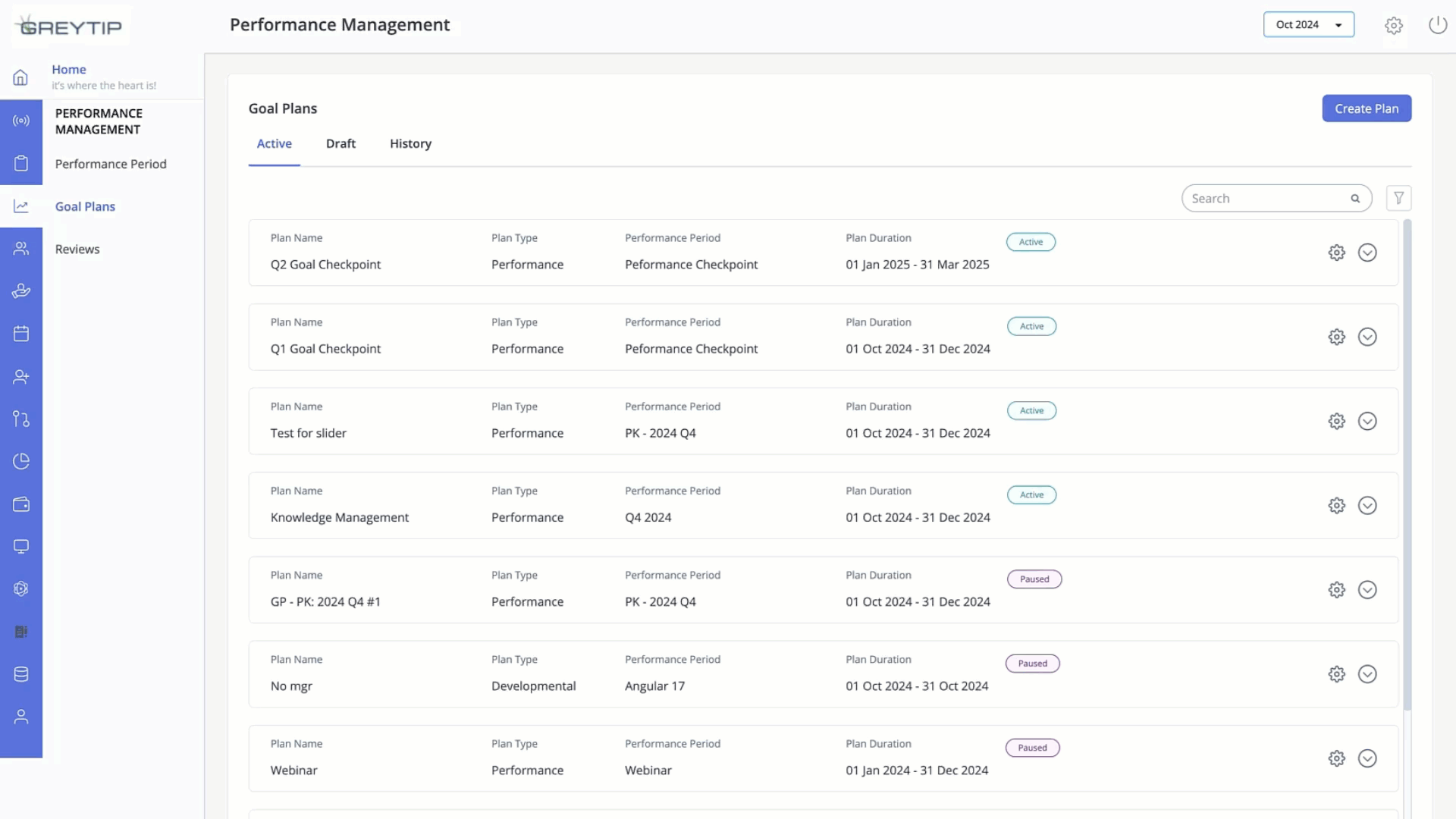Screen dimensions: 1456x819
Task: Open the people group sidebar icon
Action: (x=20, y=248)
